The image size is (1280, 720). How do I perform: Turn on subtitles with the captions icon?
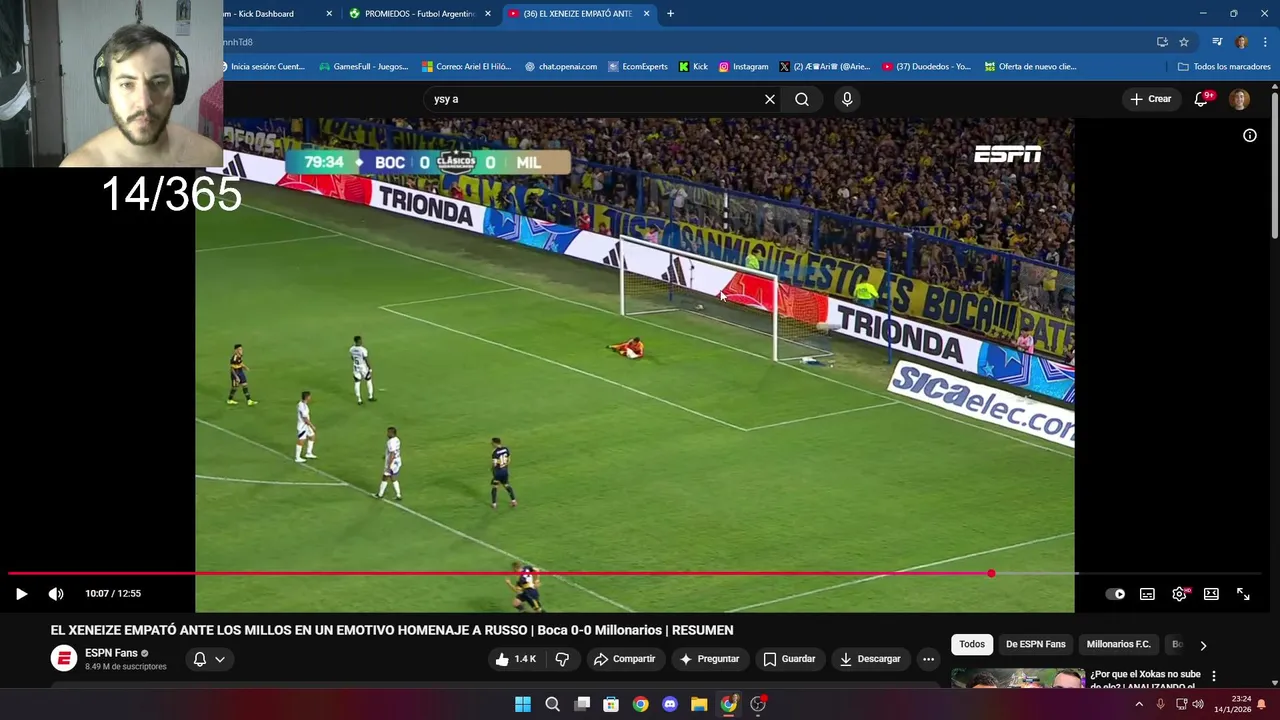(1147, 594)
